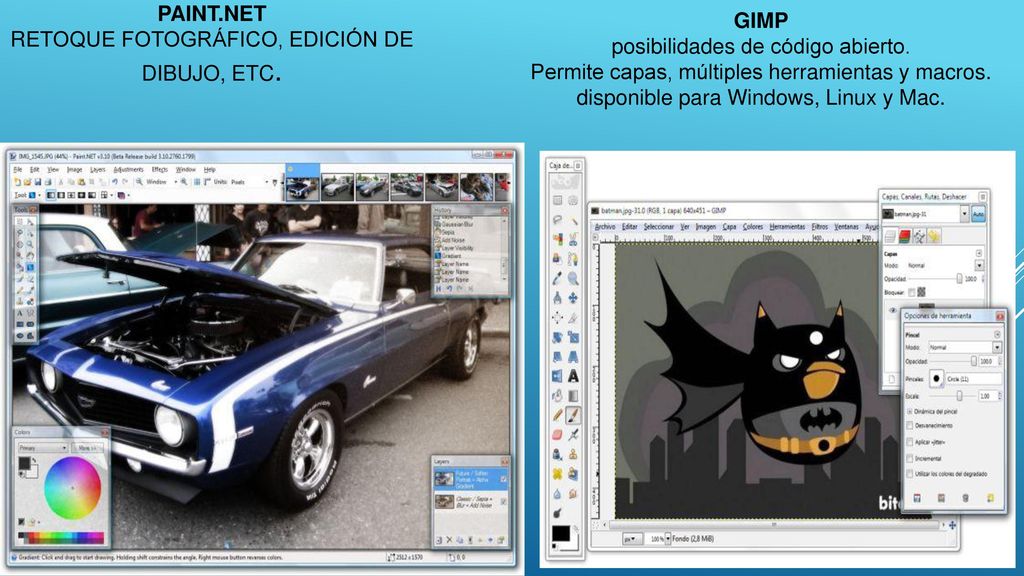Open Paint.NET Layers menu

[97, 170]
